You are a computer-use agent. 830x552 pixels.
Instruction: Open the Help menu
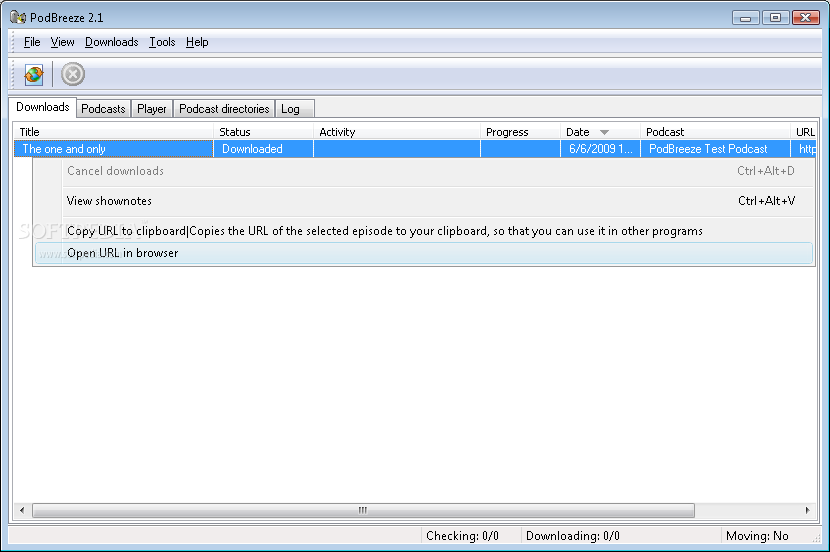(x=197, y=42)
